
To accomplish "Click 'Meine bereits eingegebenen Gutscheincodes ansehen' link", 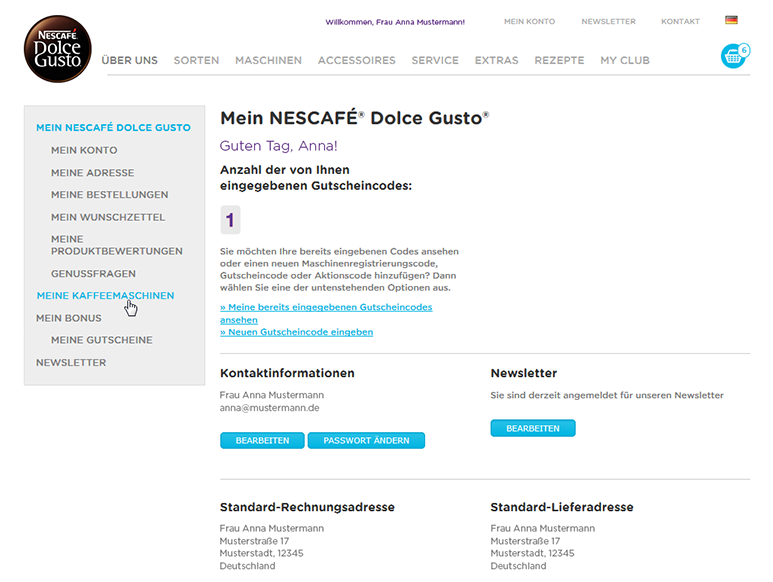I will tap(326, 313).
